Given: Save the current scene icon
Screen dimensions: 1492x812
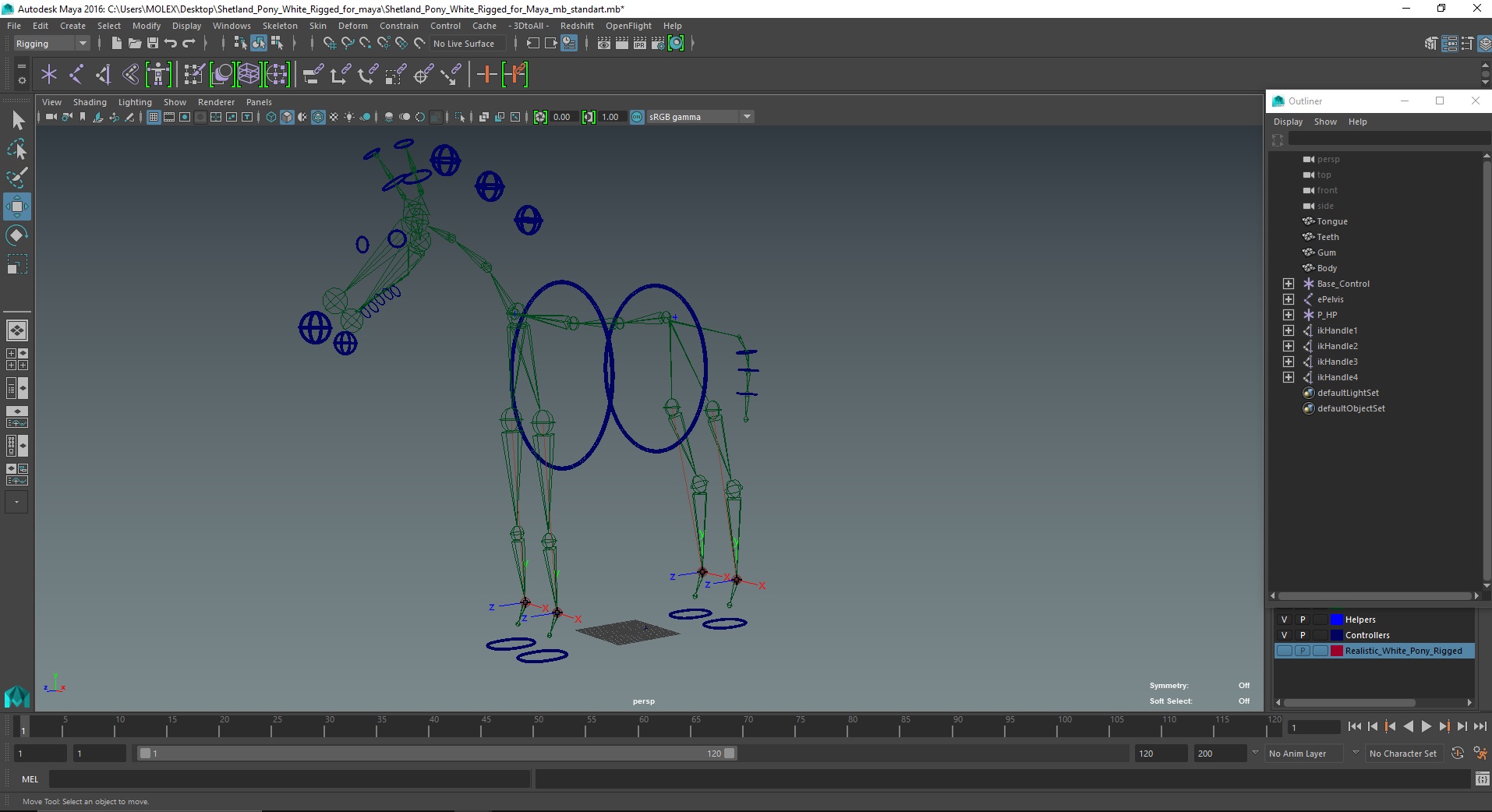Looking at the screenshot, I should point(153,44).
